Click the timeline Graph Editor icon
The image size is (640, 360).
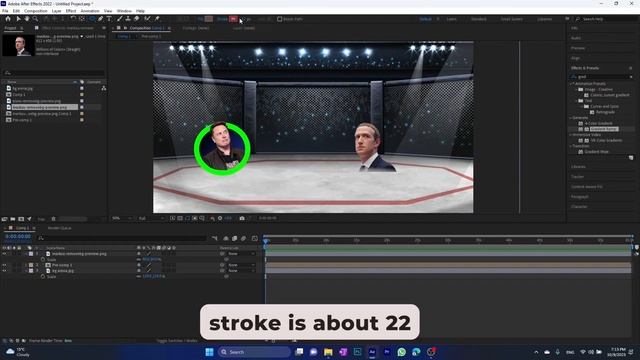coord(255,238)
